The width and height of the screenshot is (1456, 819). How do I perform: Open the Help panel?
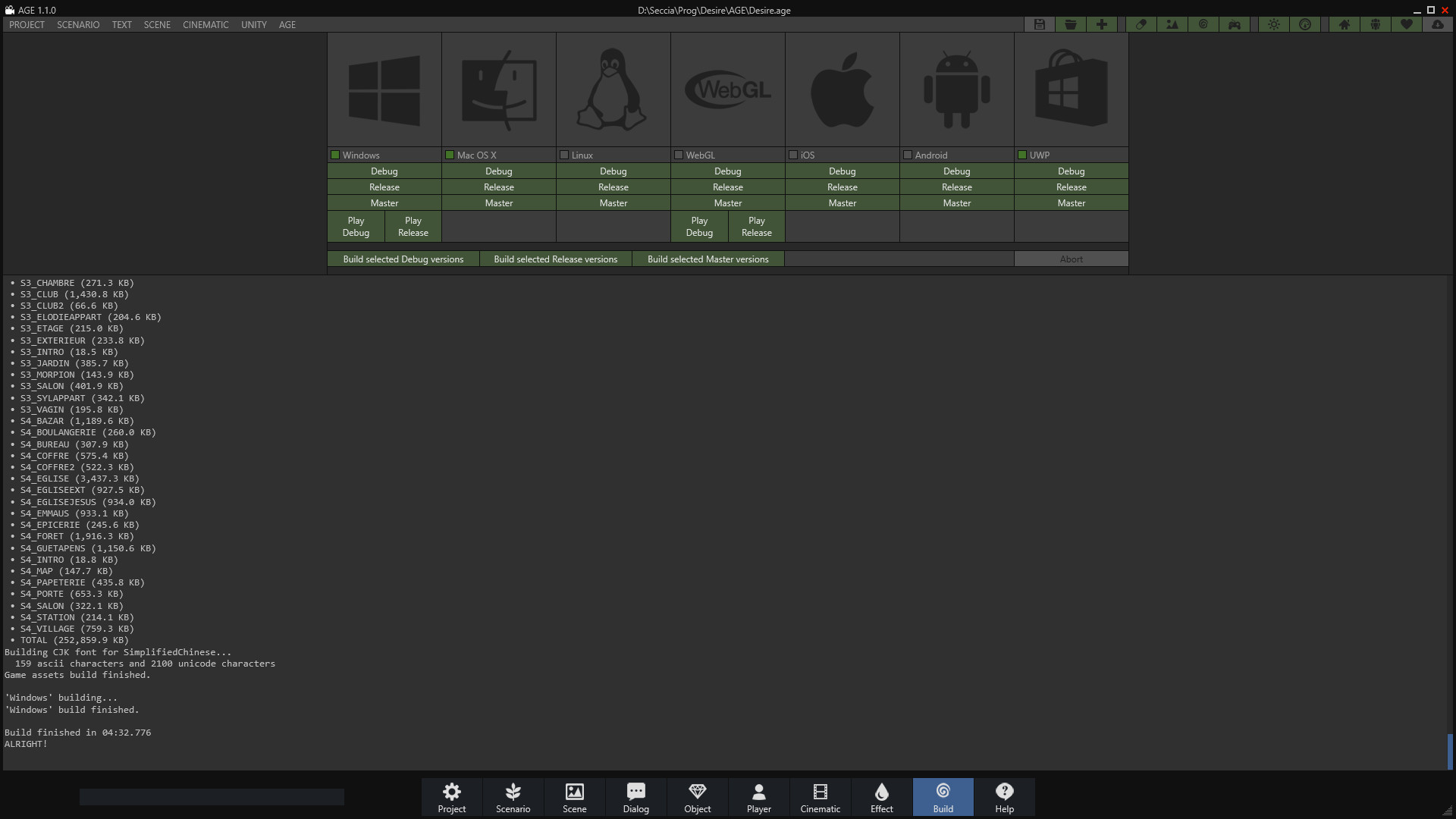click(1004, 797)
